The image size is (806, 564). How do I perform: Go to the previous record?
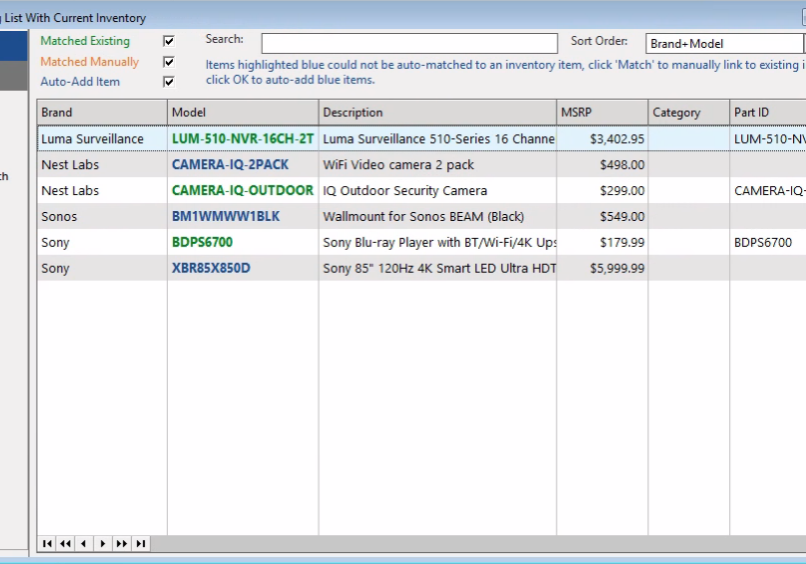click(x=84, y=543)
